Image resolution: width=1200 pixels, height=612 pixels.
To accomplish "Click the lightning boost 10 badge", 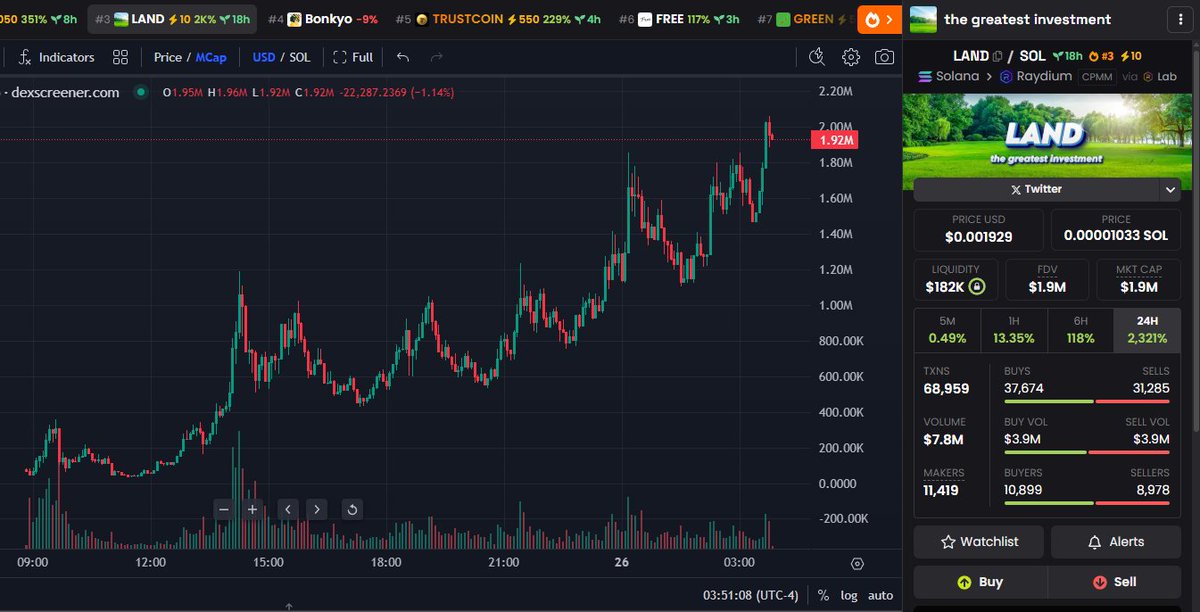I will click(1130, 57).
